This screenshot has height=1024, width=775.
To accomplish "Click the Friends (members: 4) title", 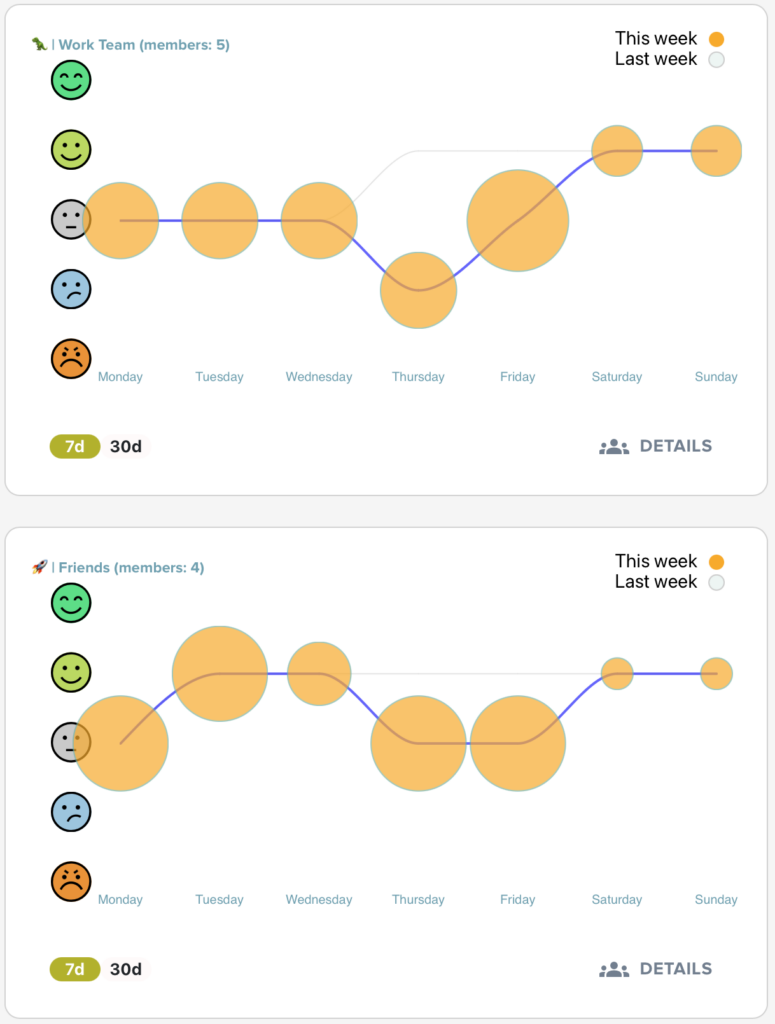I will 131,568.
